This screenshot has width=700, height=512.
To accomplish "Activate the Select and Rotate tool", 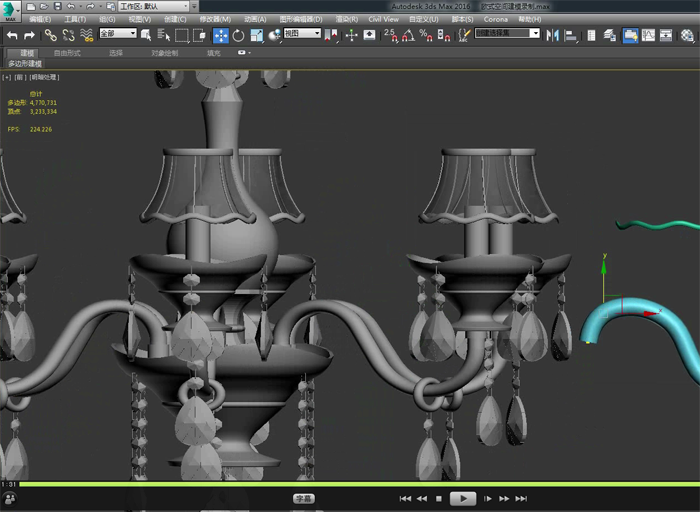I will point(238,35).
